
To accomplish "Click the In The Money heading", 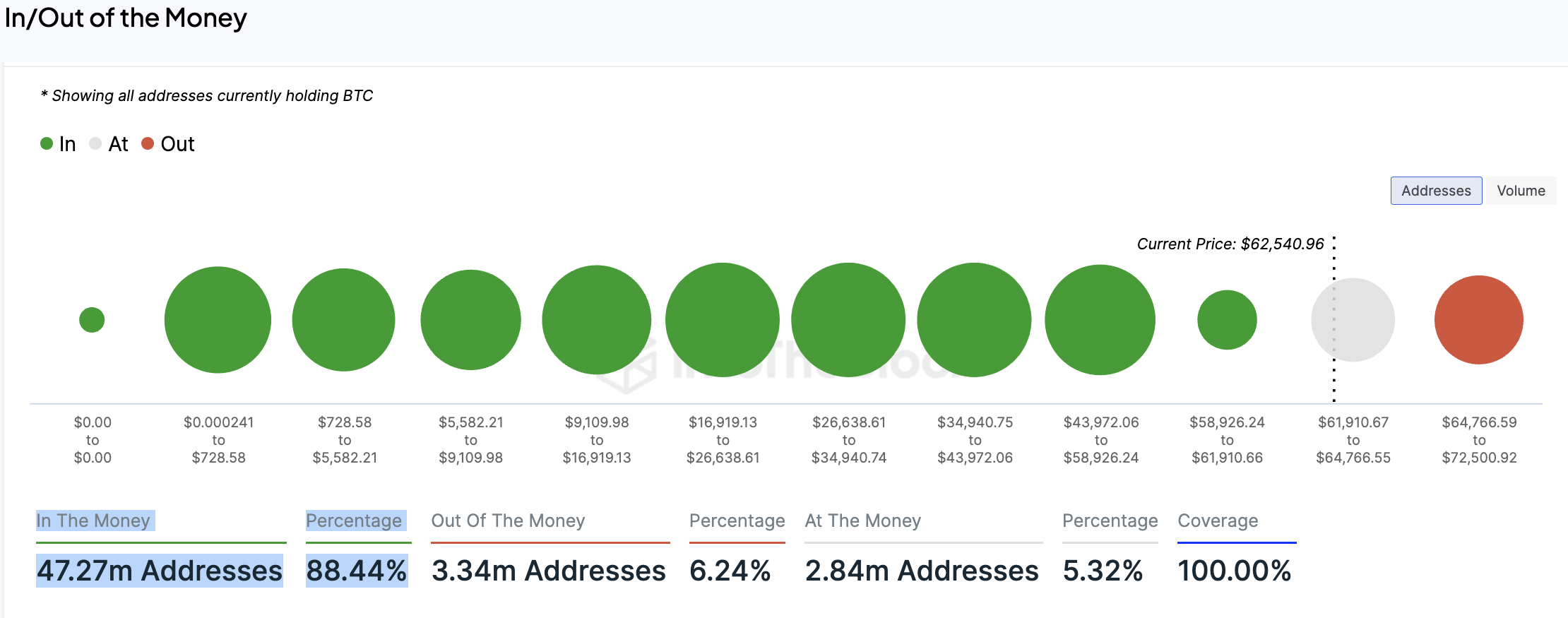I will click(93, 521).
